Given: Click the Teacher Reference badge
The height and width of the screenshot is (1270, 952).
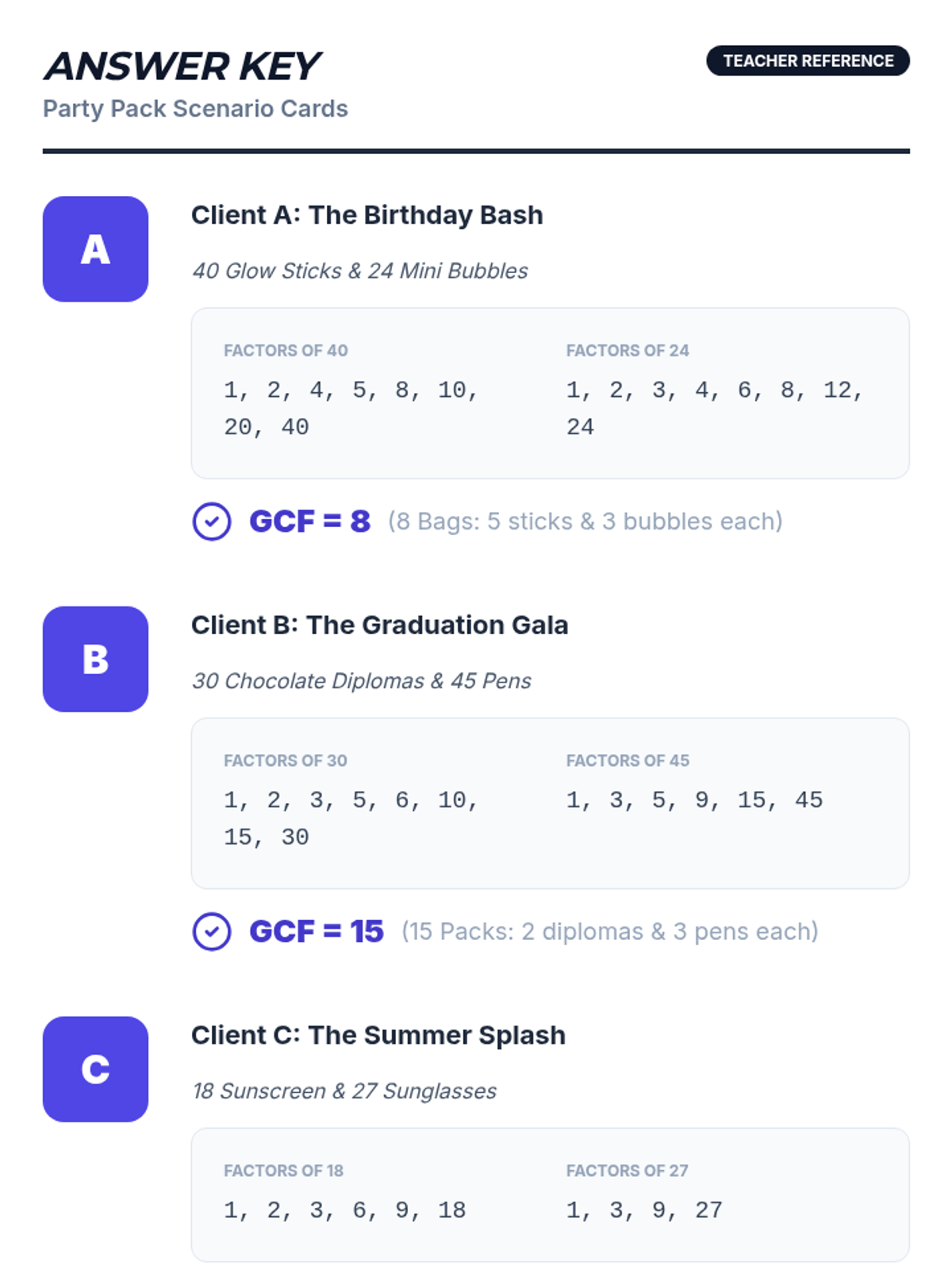Looking at the screenshot, I should click(x=808, y=61).
